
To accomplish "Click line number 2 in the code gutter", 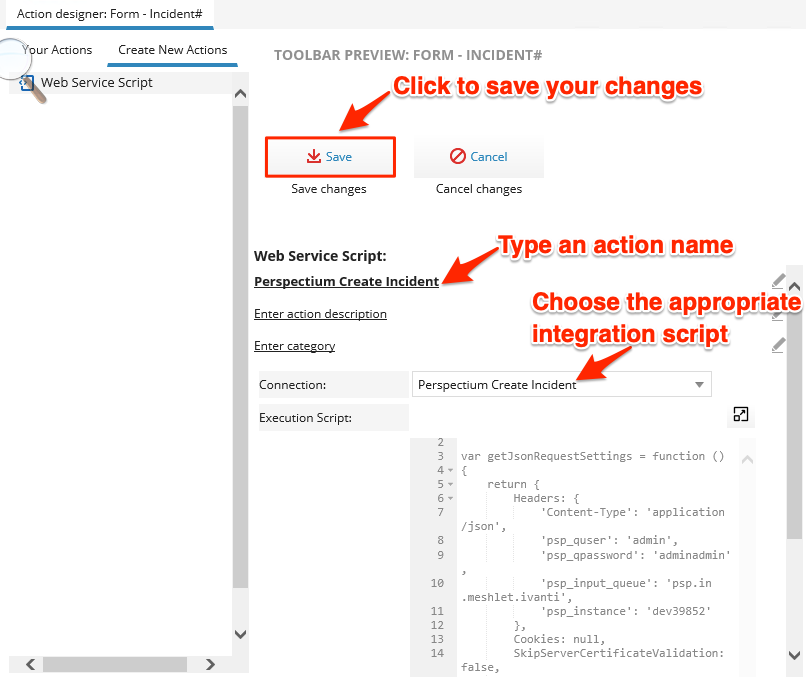I will [x=441, y=442].
